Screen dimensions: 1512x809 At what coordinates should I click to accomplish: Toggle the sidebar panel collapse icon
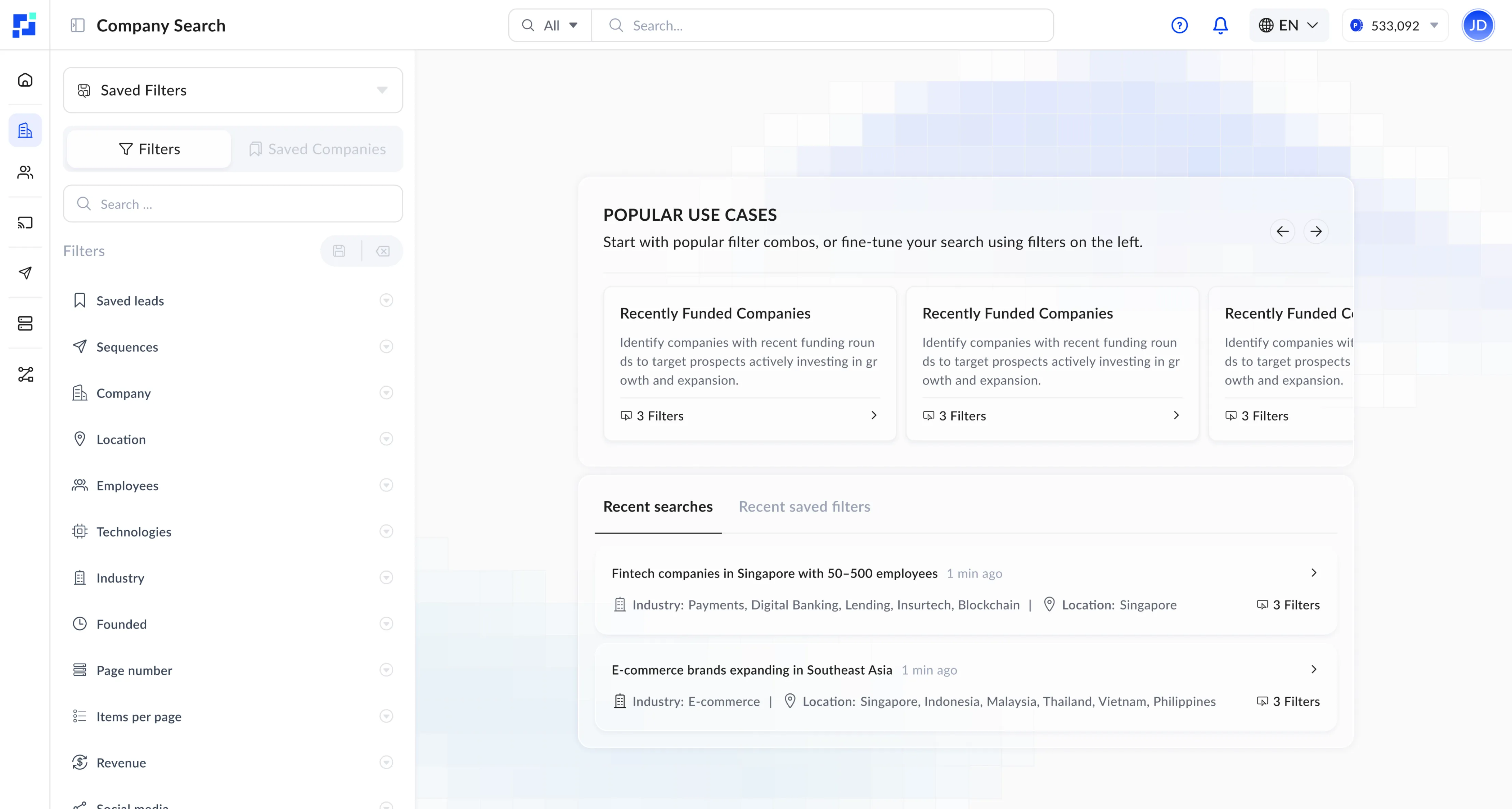pyautogui.click(x=77, y=25)
